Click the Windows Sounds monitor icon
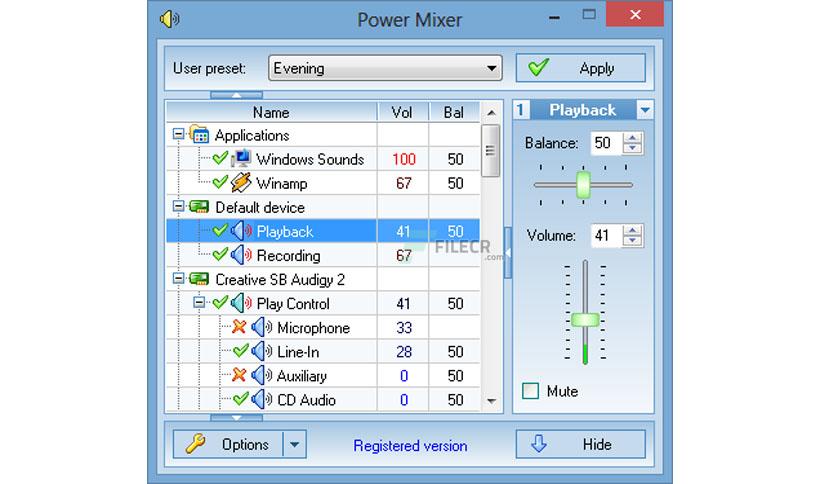 (x=241, y=158)
